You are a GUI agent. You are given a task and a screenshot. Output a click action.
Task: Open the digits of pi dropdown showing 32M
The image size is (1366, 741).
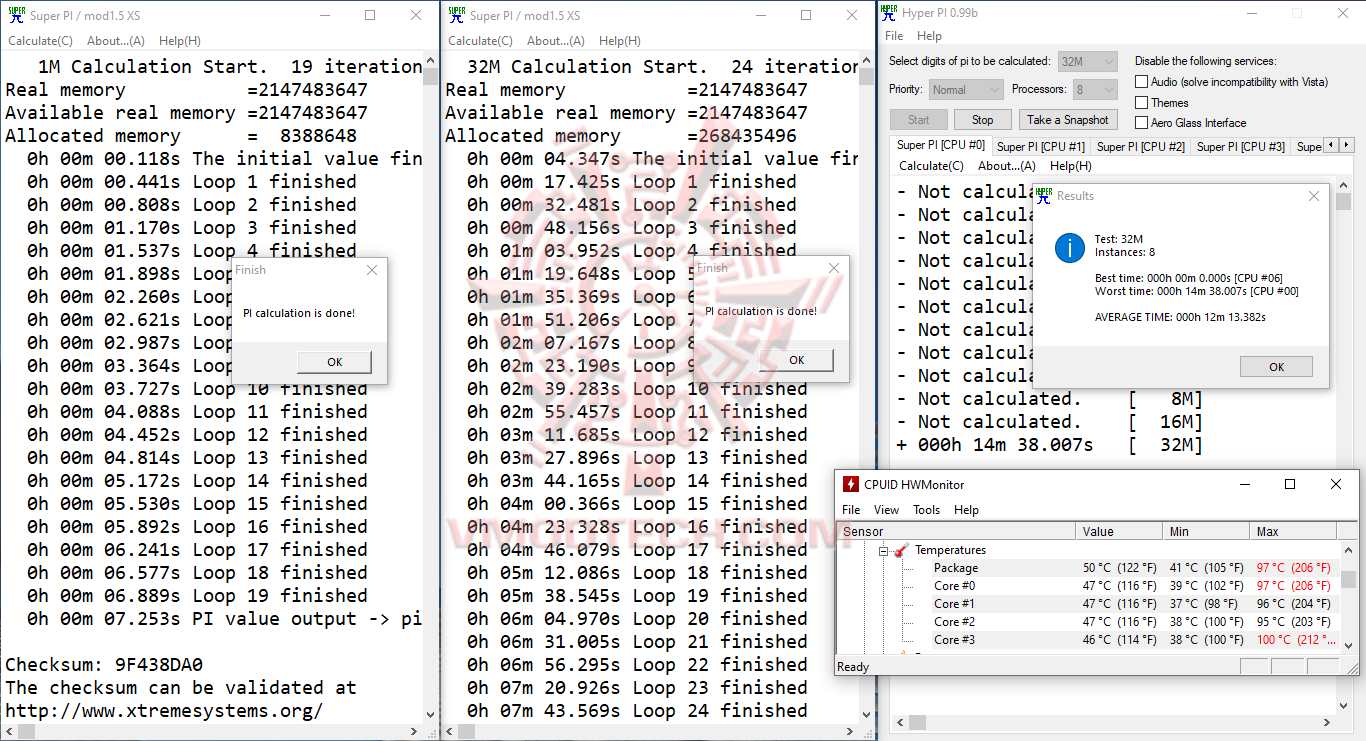(x=1087, y=61)
